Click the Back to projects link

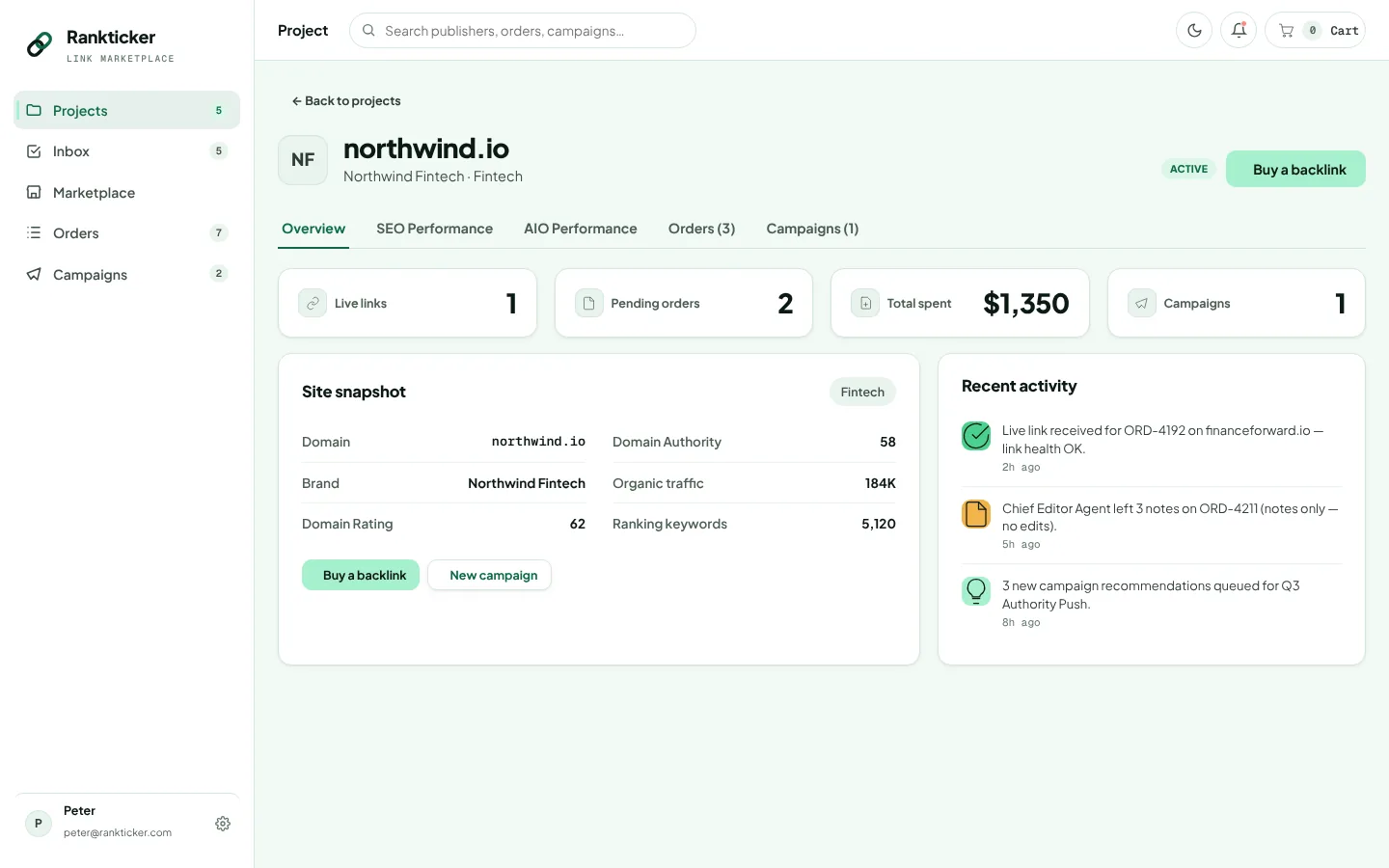point(346,101)
